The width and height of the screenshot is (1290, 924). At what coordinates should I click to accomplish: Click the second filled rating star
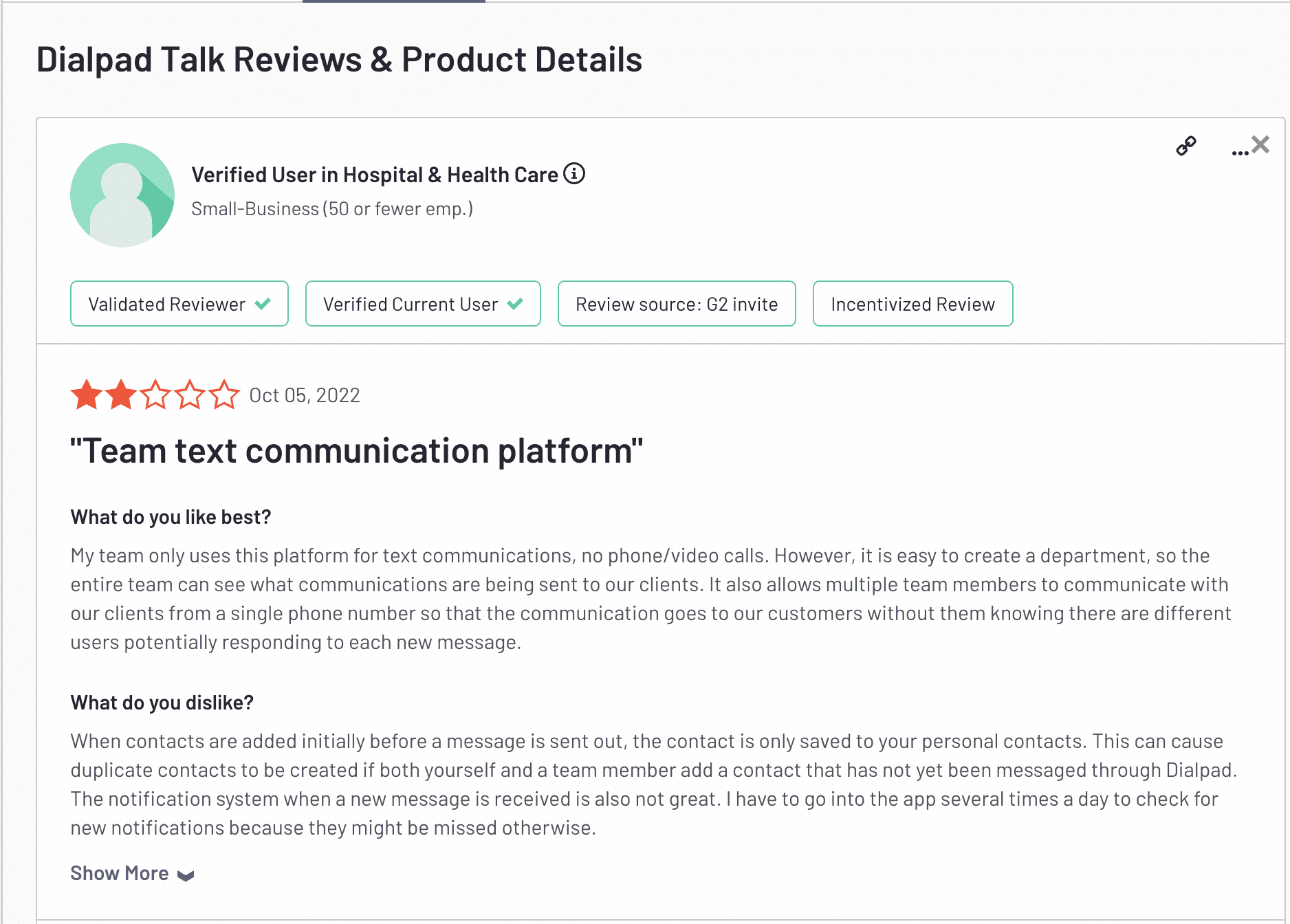[121, 395]
